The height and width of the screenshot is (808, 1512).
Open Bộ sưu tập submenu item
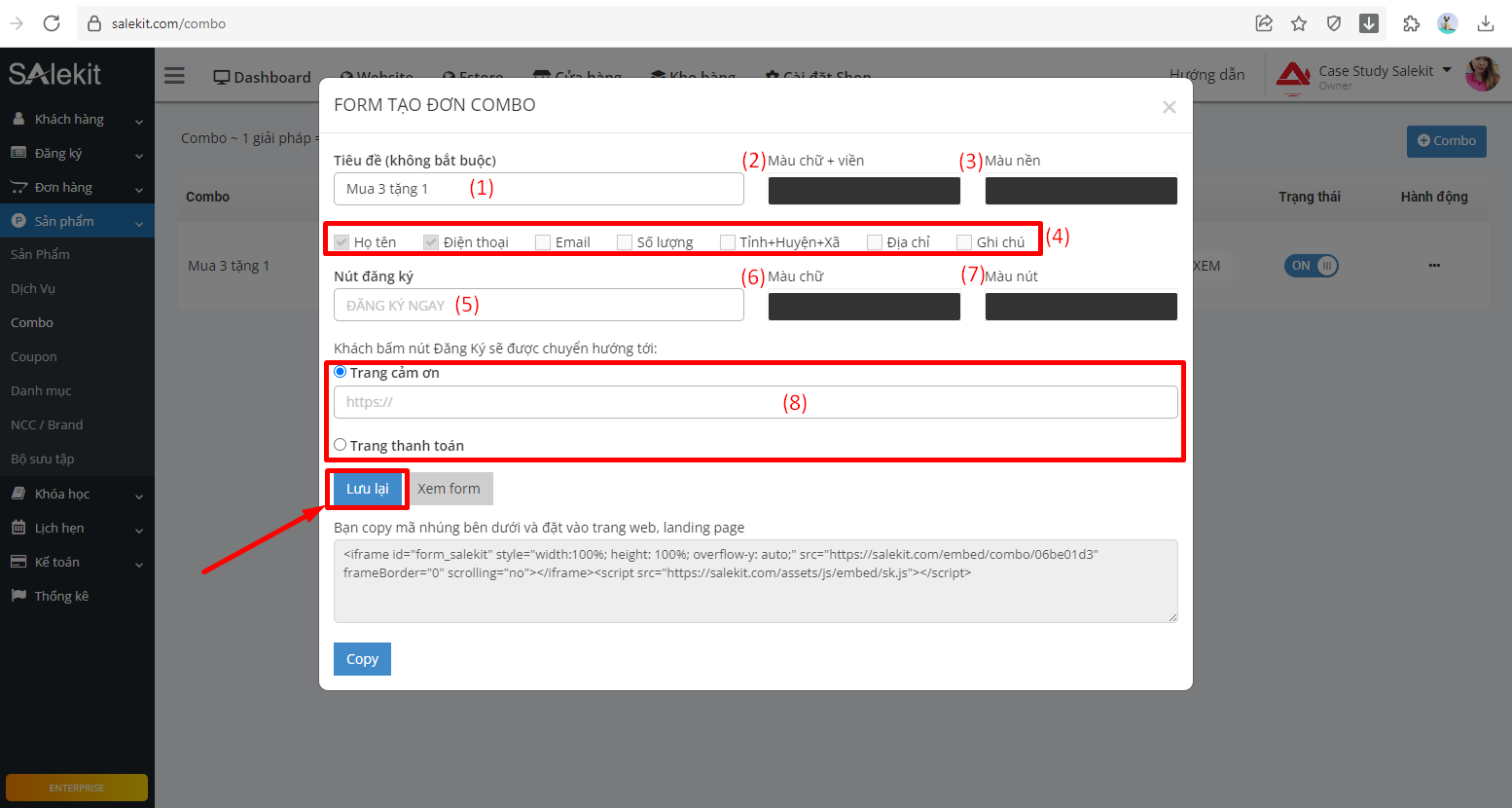pos(43,459)
